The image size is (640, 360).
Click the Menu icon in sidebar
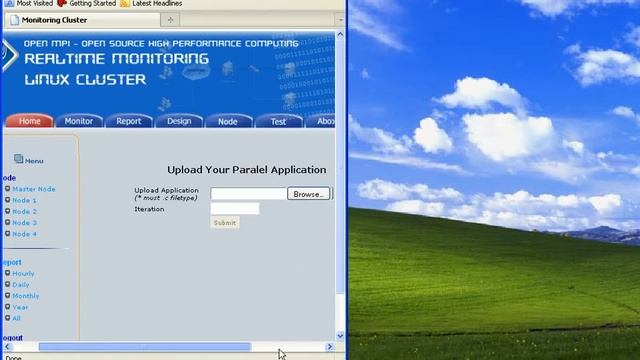coord(18,159)
